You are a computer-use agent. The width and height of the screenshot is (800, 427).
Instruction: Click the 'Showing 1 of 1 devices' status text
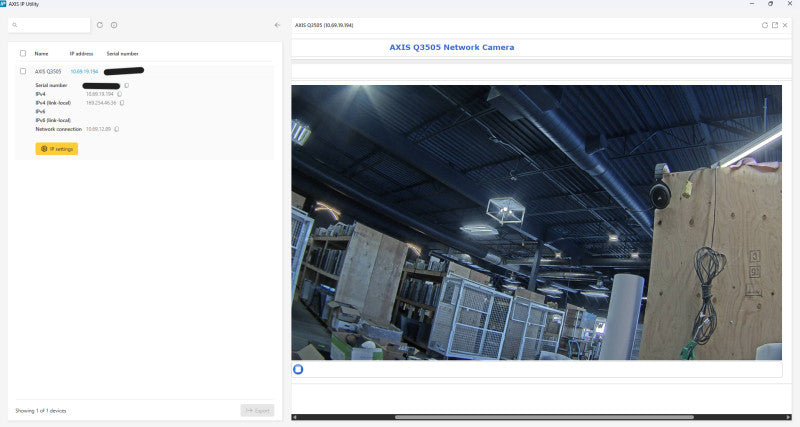[41, 411]
